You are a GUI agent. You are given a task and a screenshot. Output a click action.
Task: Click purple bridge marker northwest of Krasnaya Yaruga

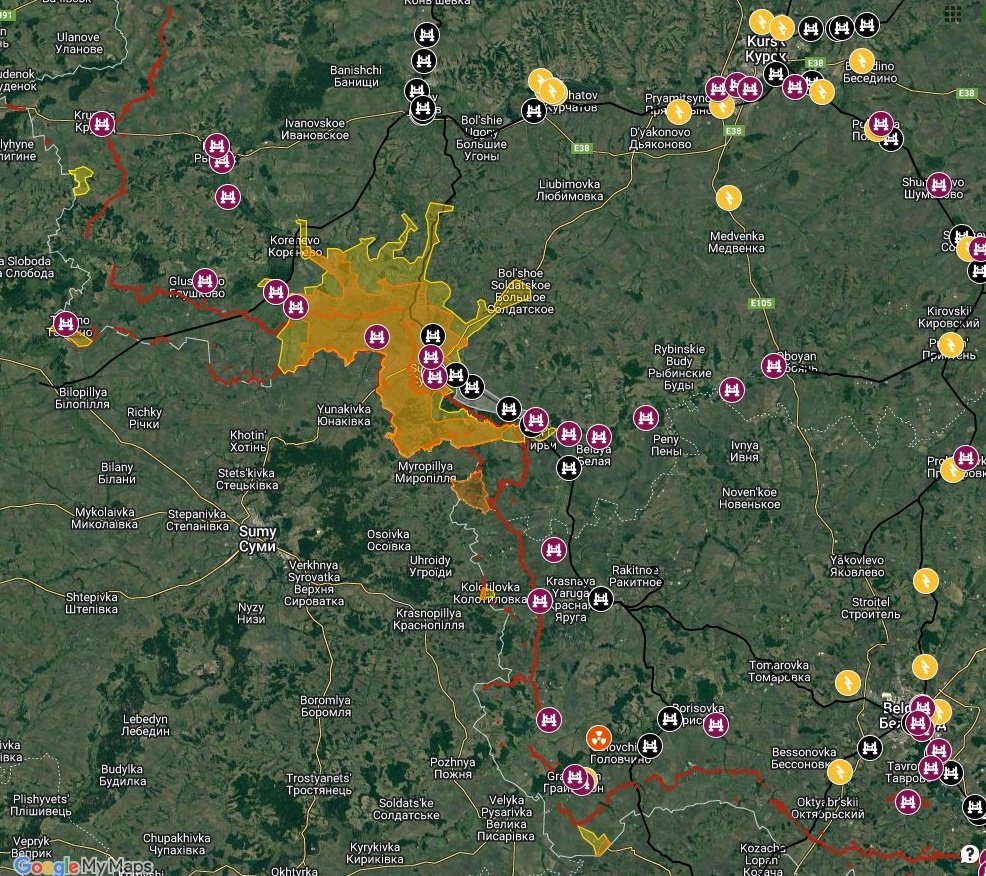[554, 550]
